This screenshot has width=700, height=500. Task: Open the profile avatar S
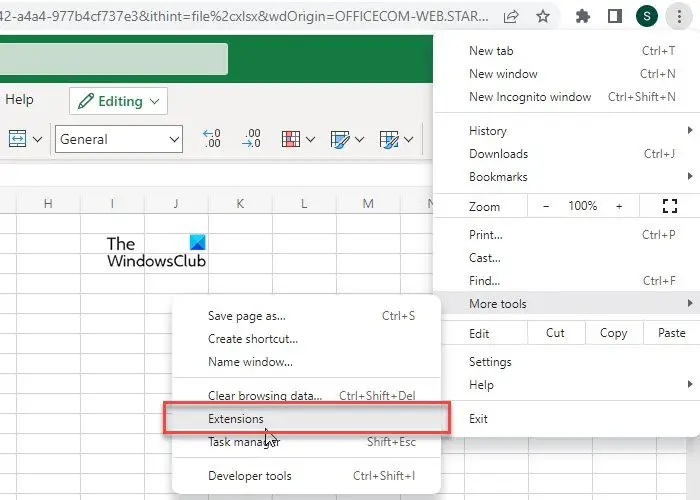pos(647,17)
